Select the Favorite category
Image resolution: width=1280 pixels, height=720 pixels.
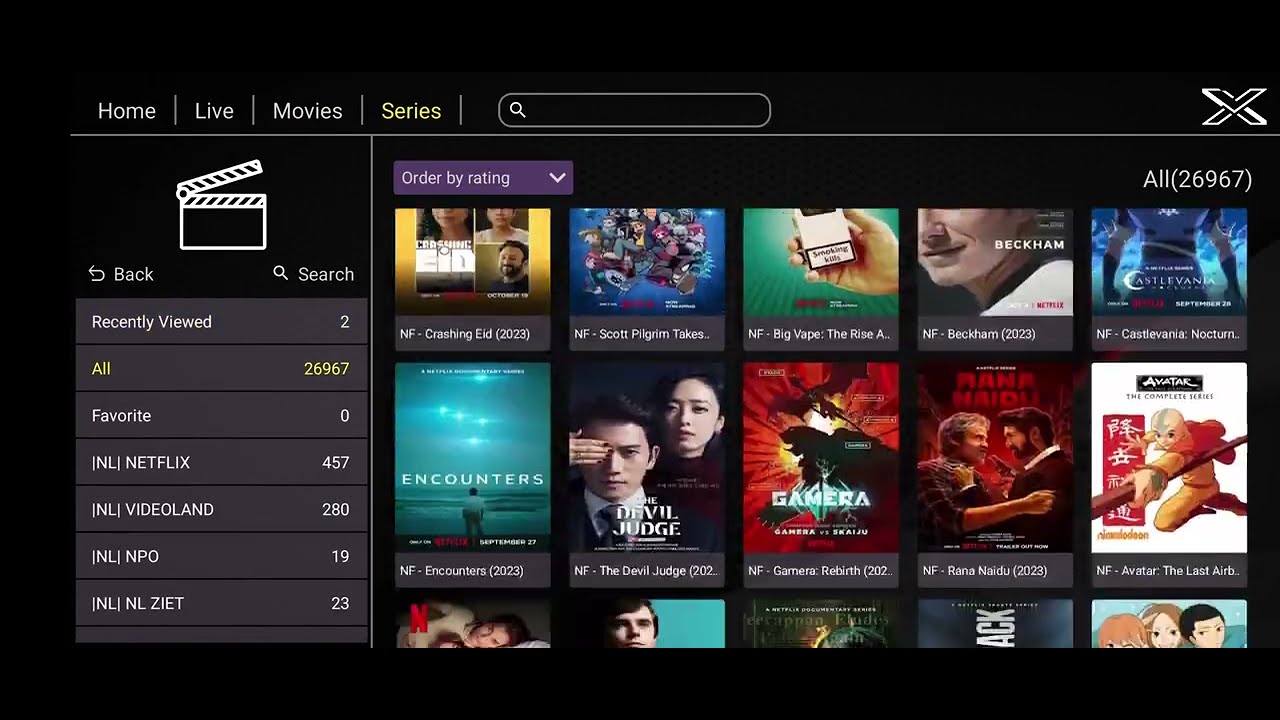[221, 416]
